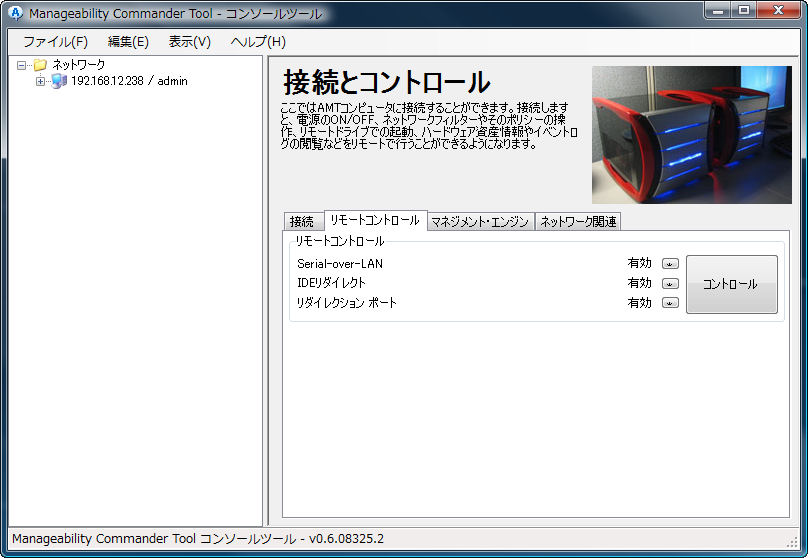The image size is (808, 558).
Task: Switch to the リモートコントロール tab
Action: (375, 220)
